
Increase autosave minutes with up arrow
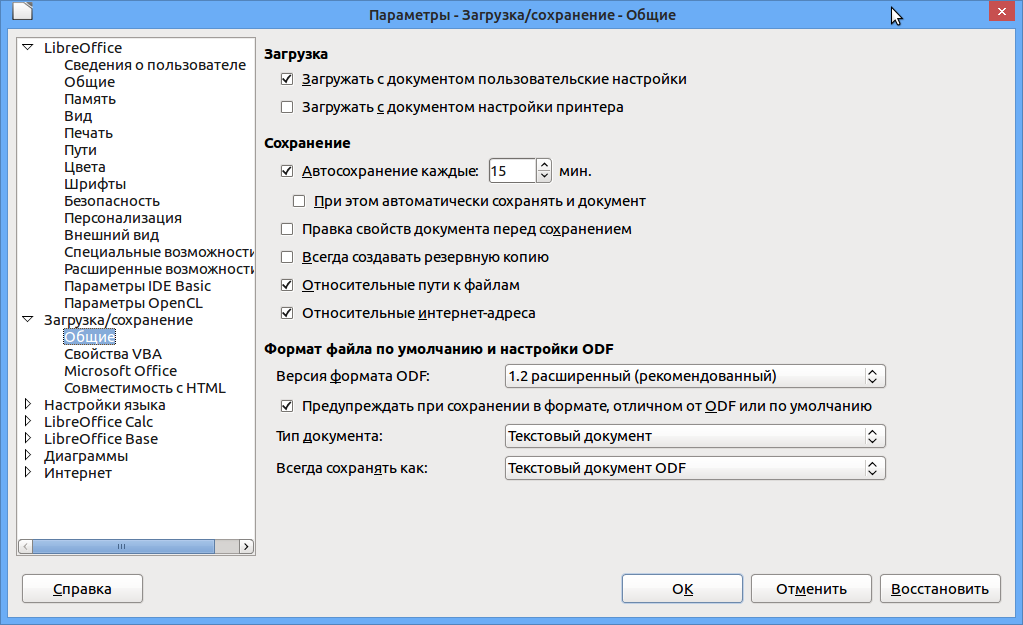544,165
